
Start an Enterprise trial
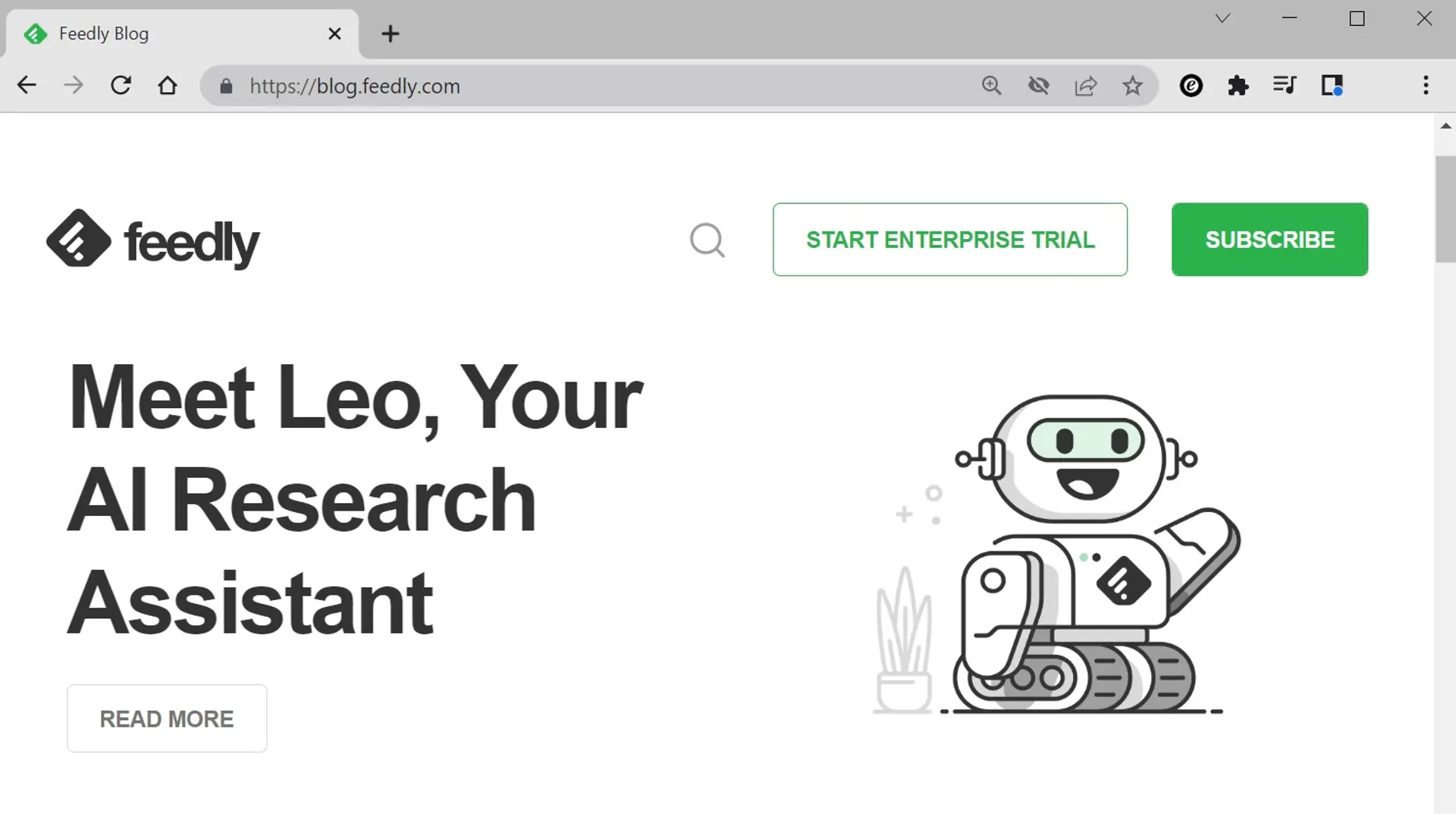tap(949, 240)
